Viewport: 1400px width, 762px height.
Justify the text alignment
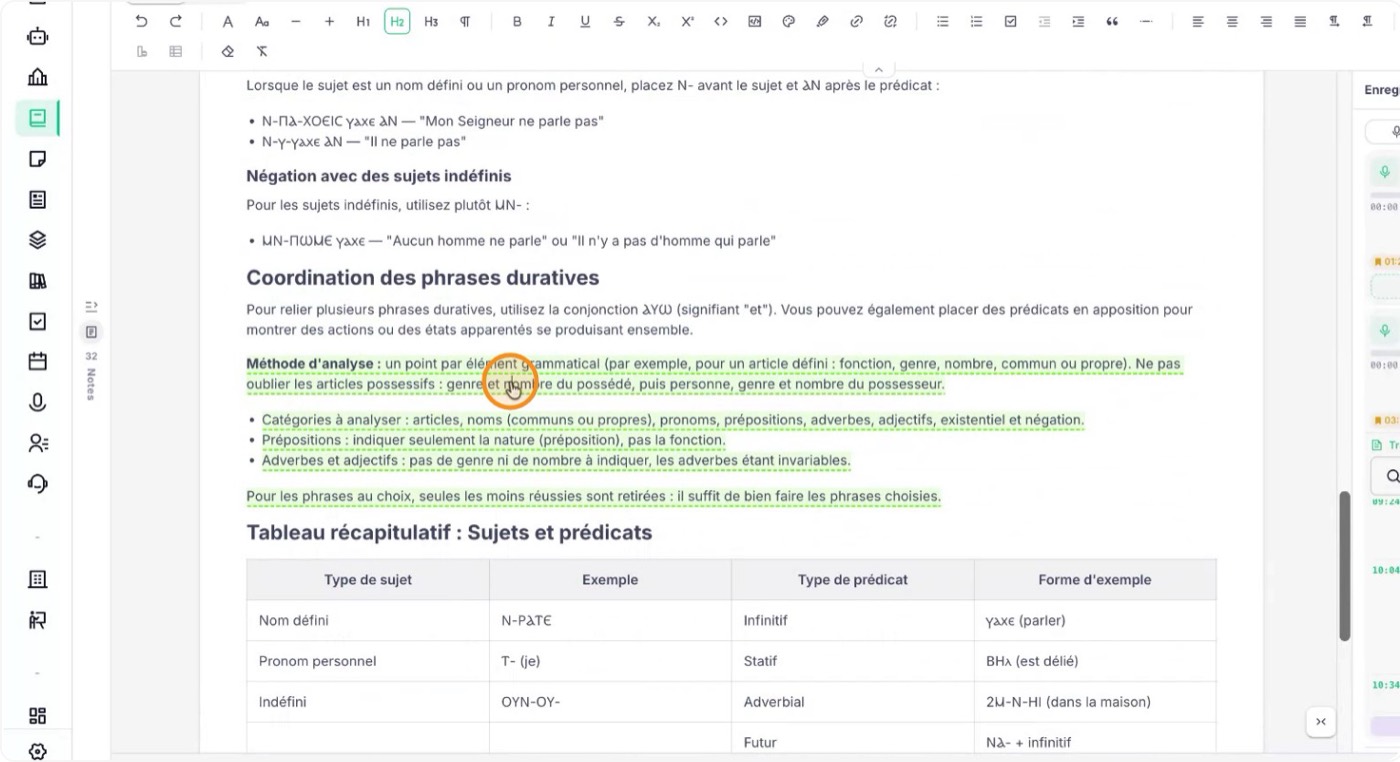(x=1300, y=22)
